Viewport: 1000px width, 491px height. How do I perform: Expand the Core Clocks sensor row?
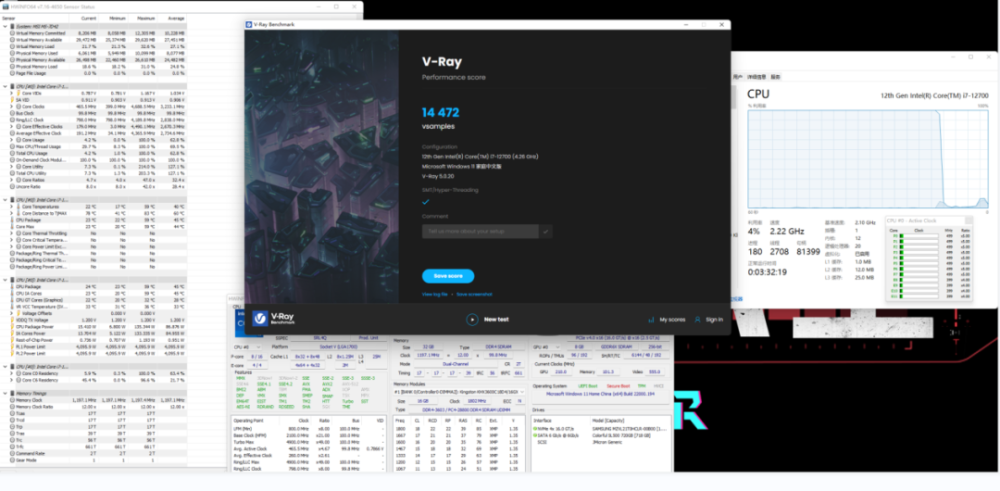11,104
